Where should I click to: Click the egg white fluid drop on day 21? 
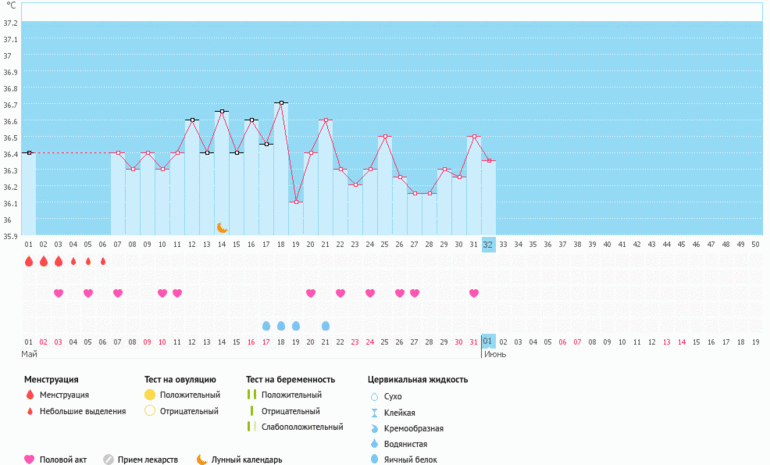tap(326, 326)
